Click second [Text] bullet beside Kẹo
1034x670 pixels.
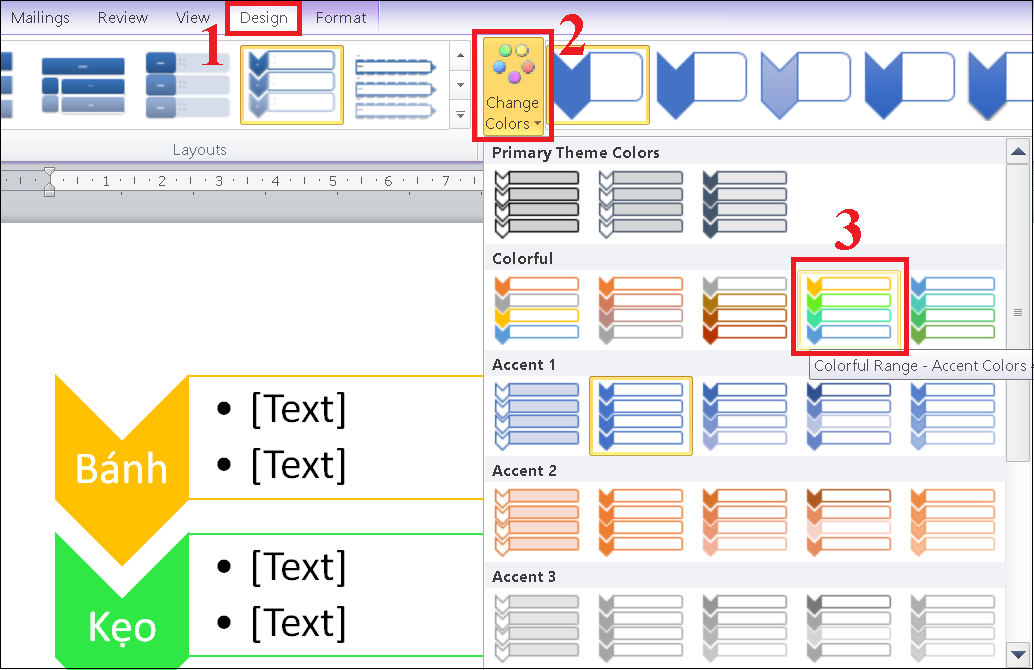[298, 623]
